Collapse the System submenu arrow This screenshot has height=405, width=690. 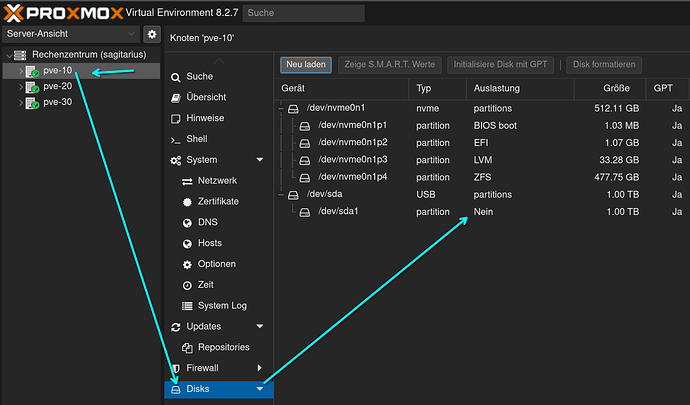(260, 160)
